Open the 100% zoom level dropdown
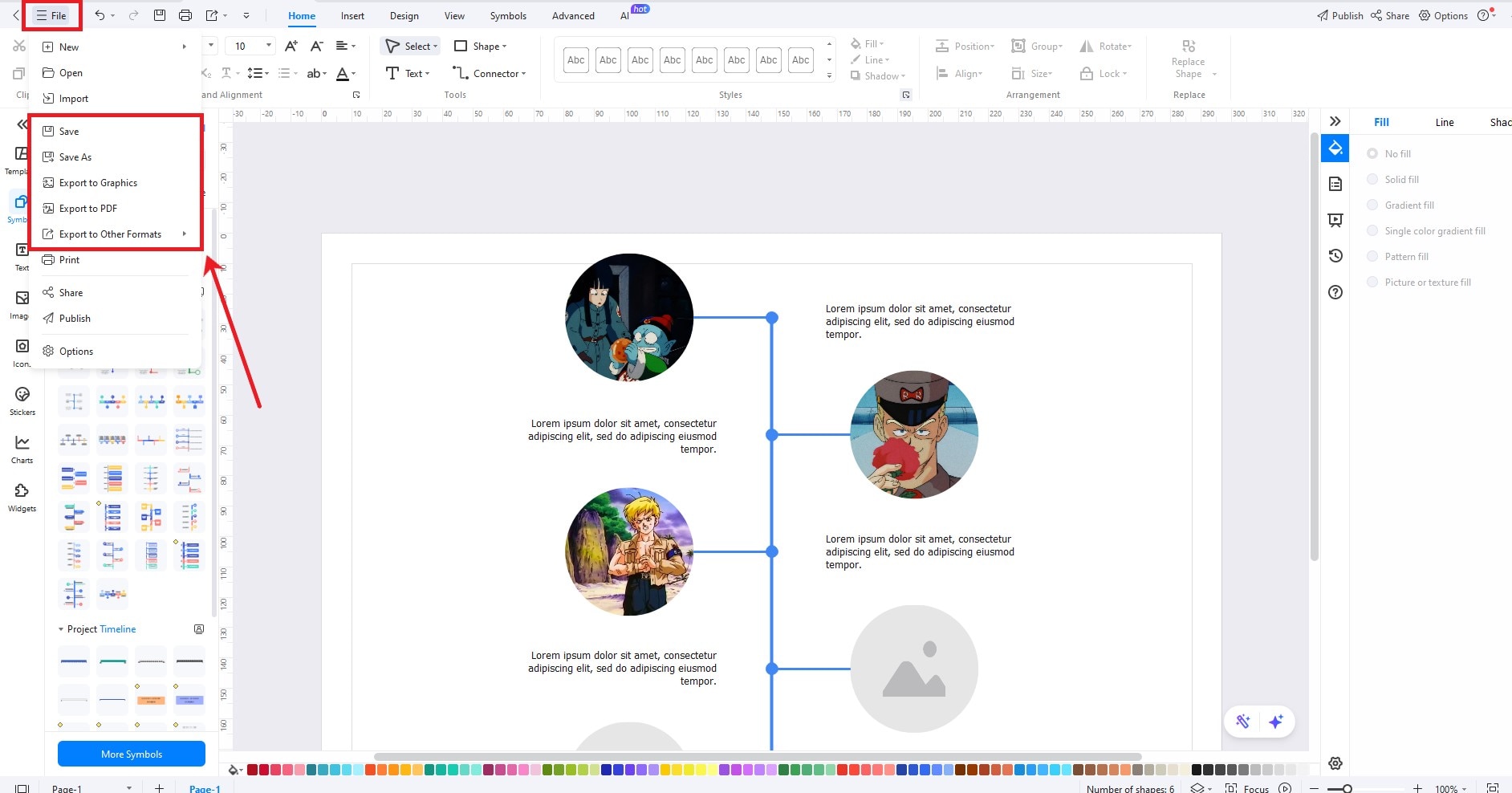 point(1451,788)
